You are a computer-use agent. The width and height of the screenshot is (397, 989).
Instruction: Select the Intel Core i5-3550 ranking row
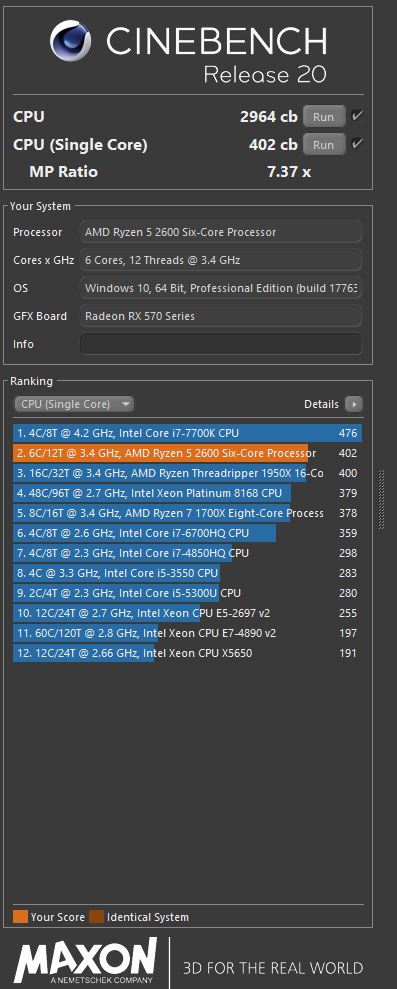[187, 573]
